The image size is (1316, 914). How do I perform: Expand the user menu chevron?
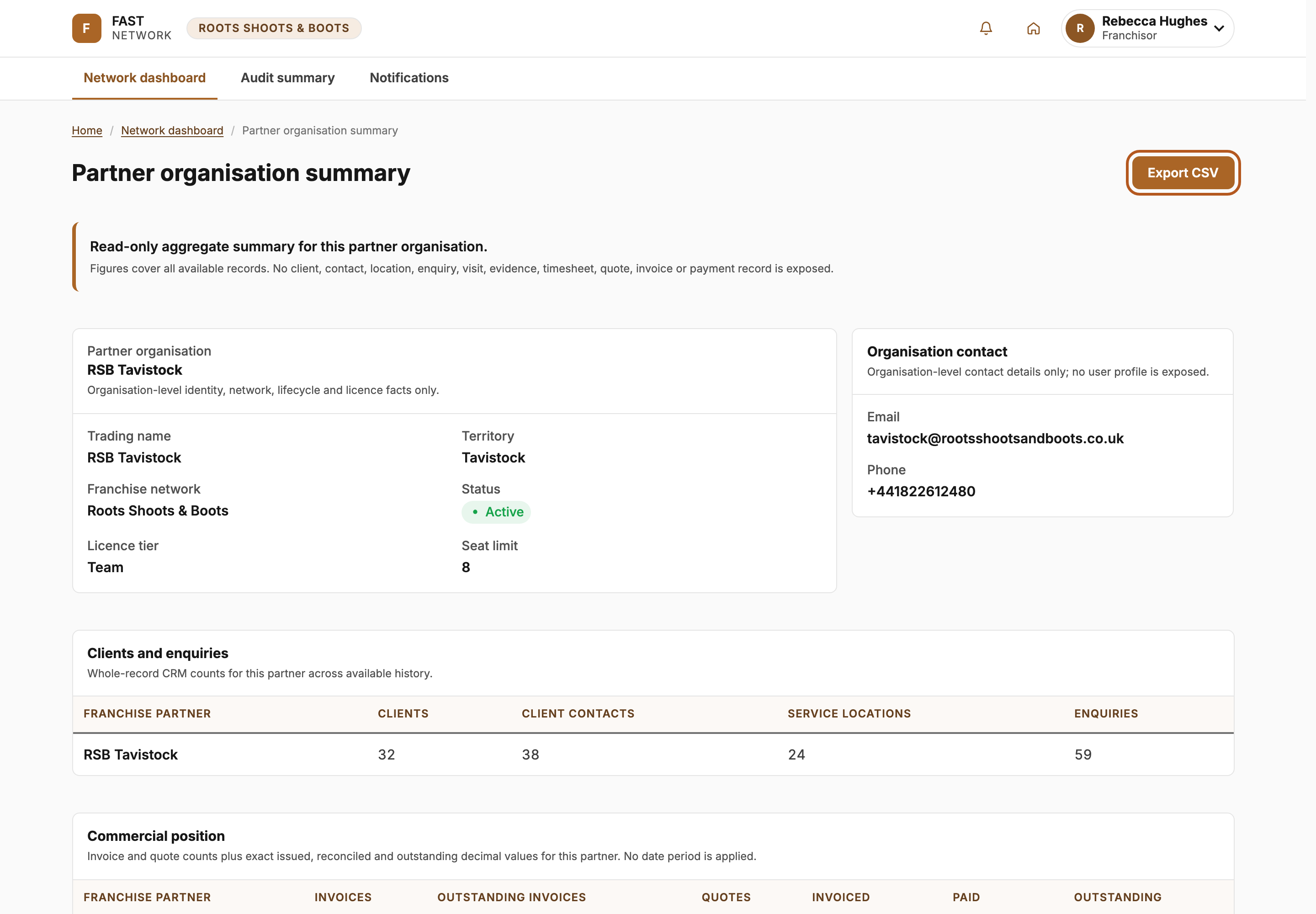click(1219, 28)
